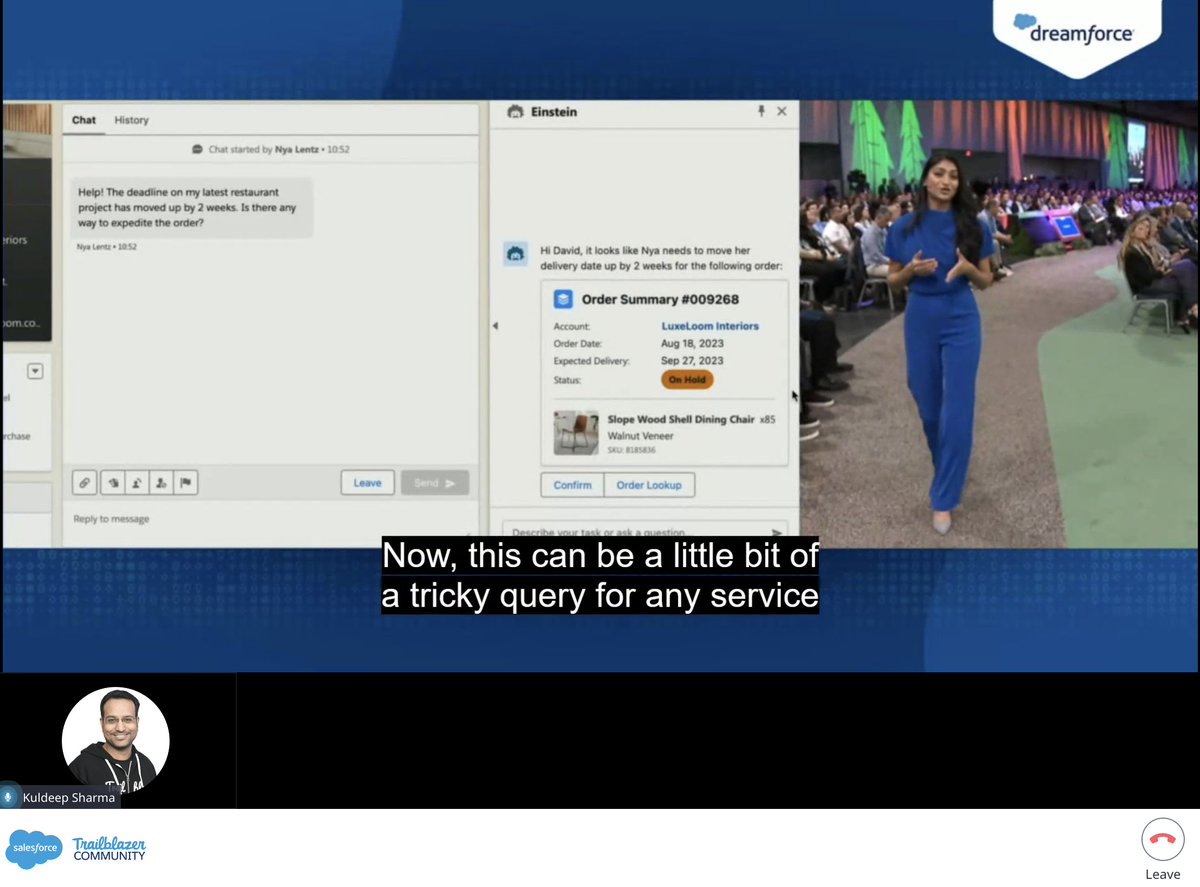Click the chat bubble icon before Chat started
Image resolution: width=1200 pixels, height=887 pixels.
[x=198, y=149]
